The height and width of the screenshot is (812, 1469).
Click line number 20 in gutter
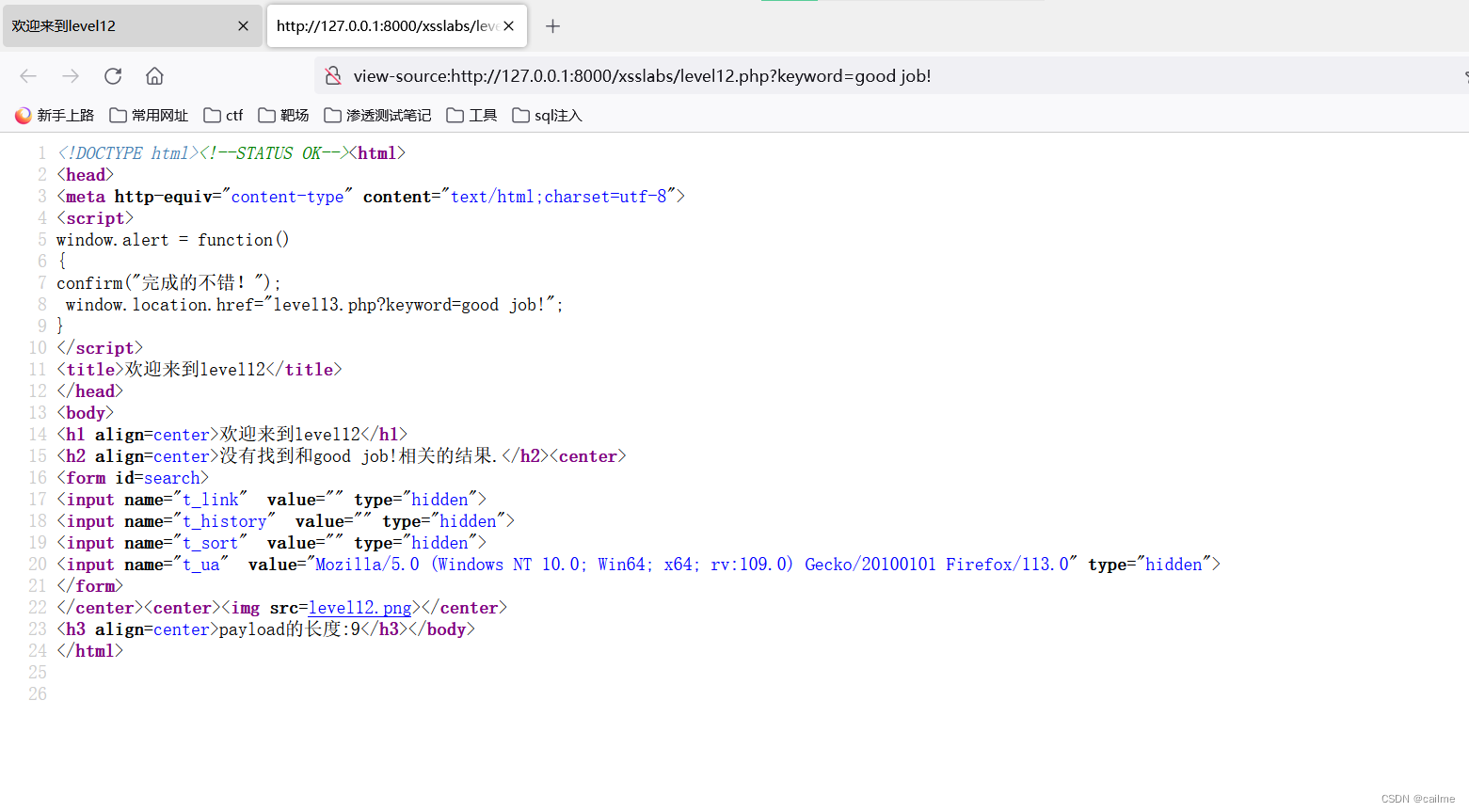[x=38, y=565]
